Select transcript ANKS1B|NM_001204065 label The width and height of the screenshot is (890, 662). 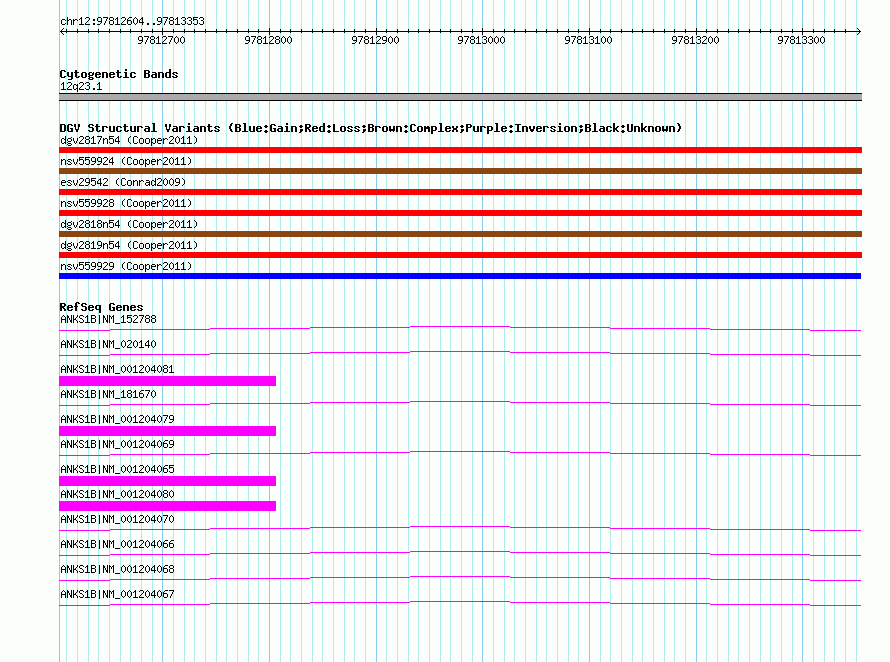pos(117,469)
